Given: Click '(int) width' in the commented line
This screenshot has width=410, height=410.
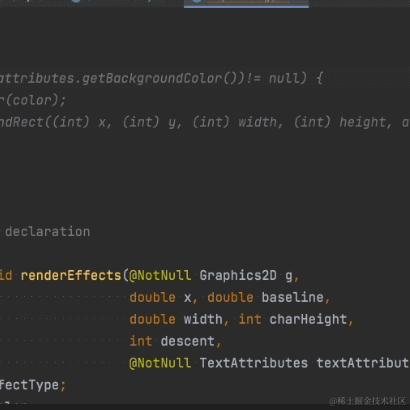Looking at the screenshot, I should point(235,122).
